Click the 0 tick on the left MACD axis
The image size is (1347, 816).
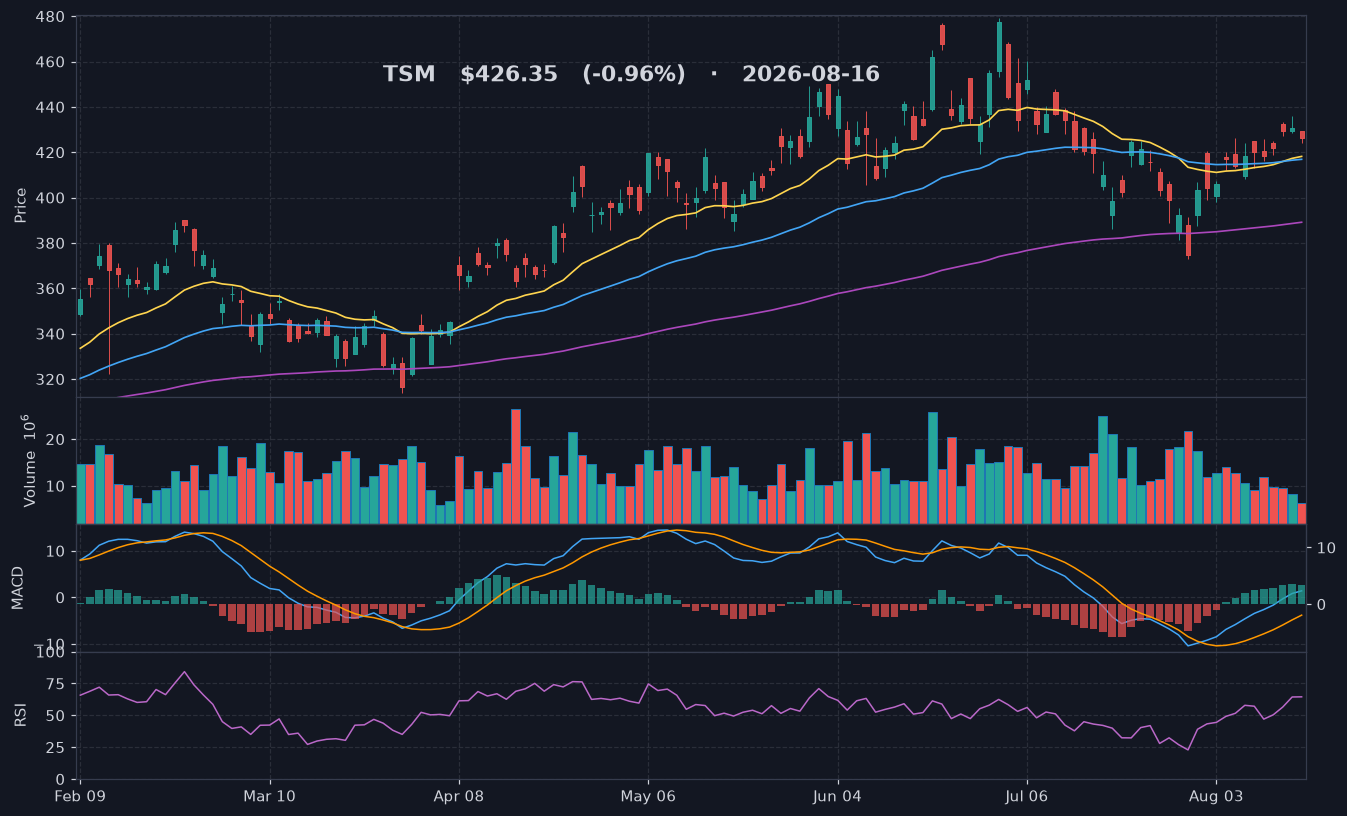tap(61, 598)
